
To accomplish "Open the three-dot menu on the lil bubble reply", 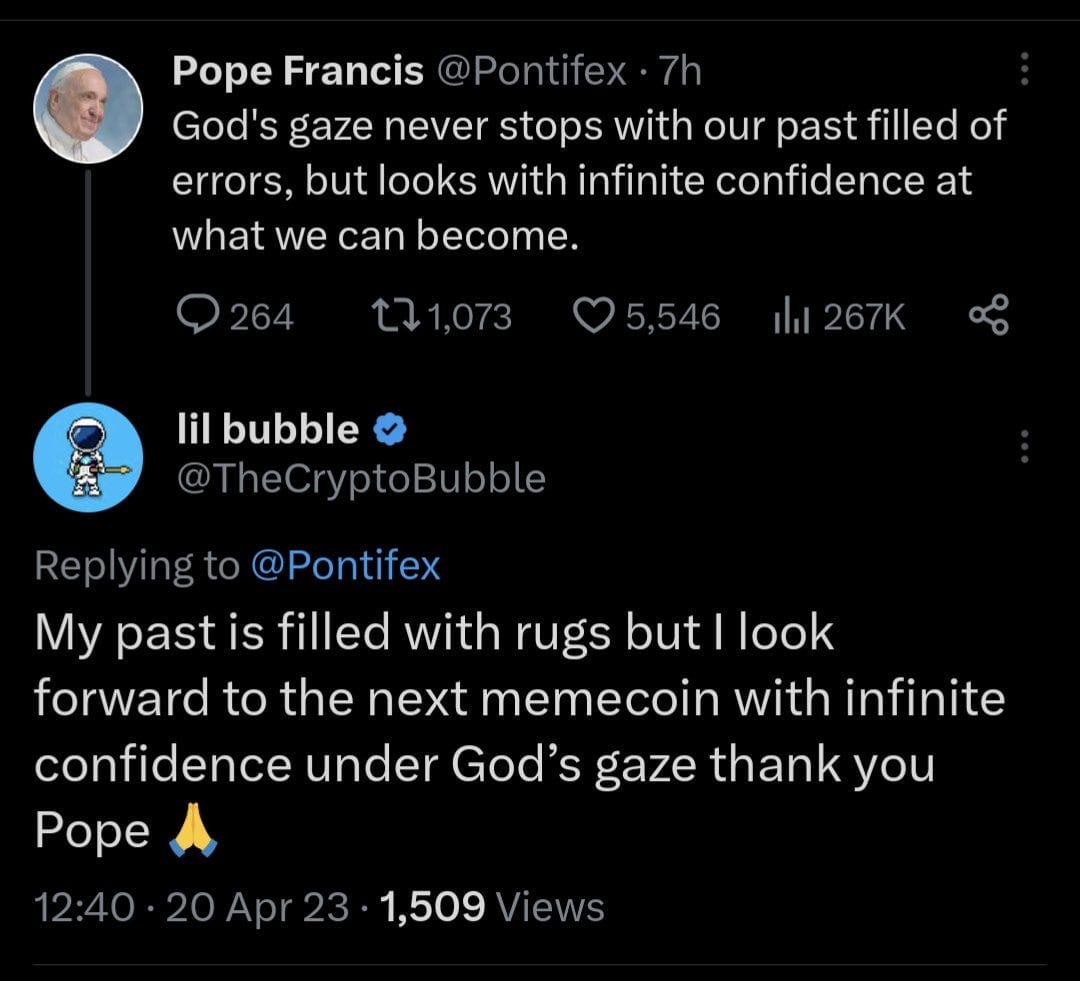I will point(1023,446).
